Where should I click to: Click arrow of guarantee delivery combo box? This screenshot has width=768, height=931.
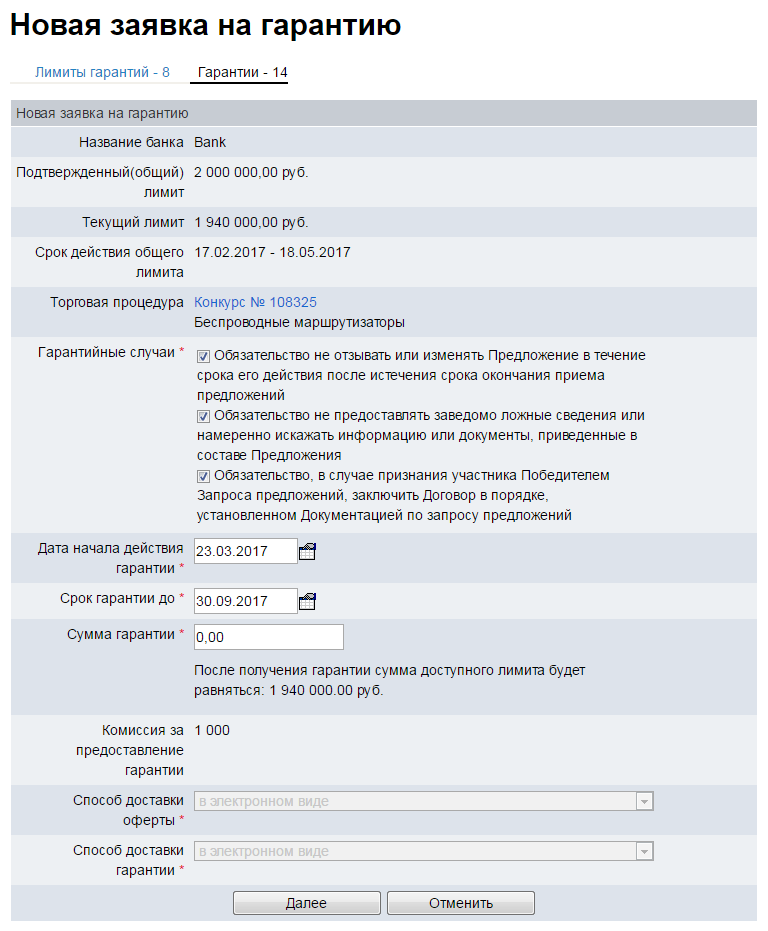645,851
